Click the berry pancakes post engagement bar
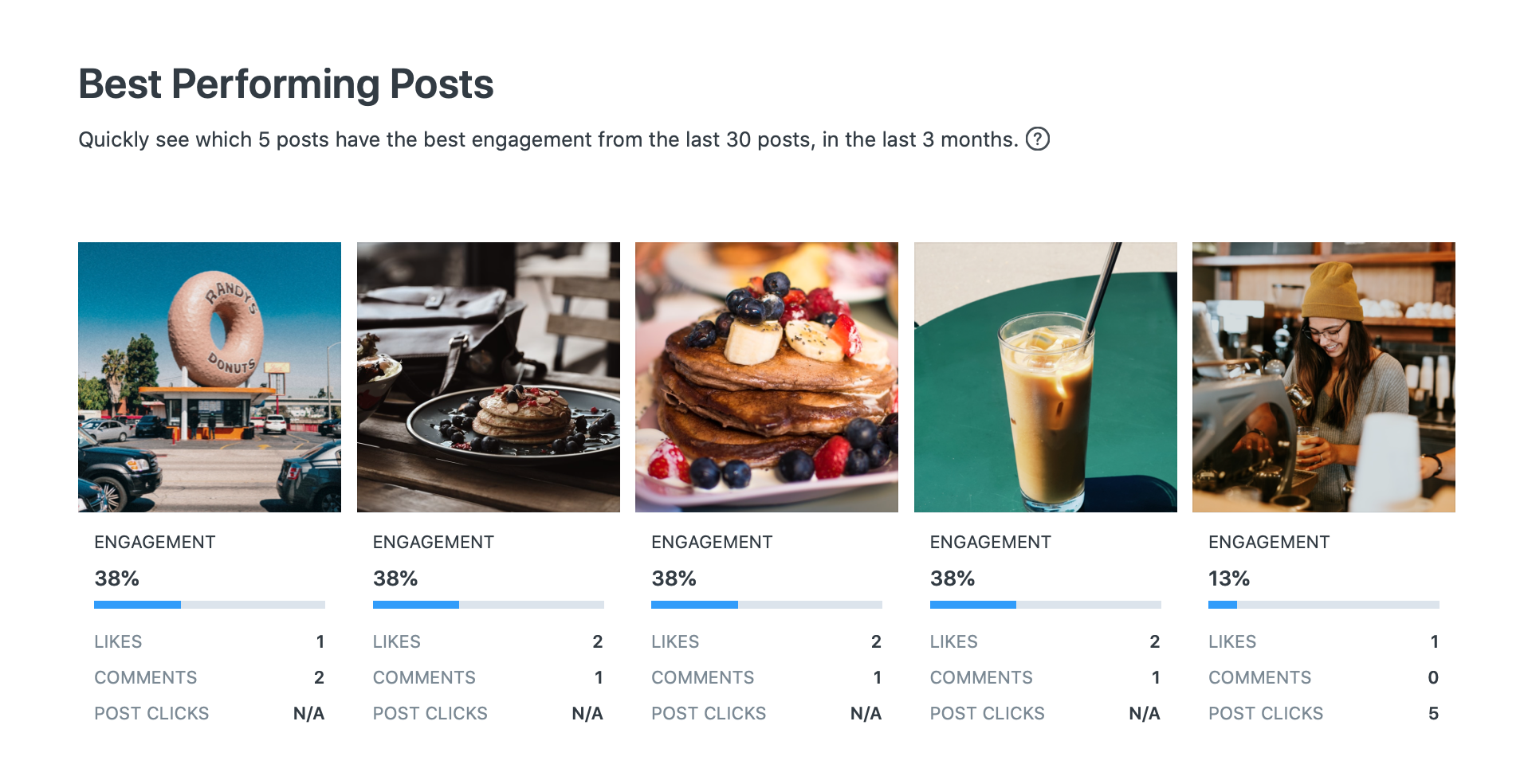This screenshot has width=1524, height=784. pyautogui.click(x=767, y=605)
